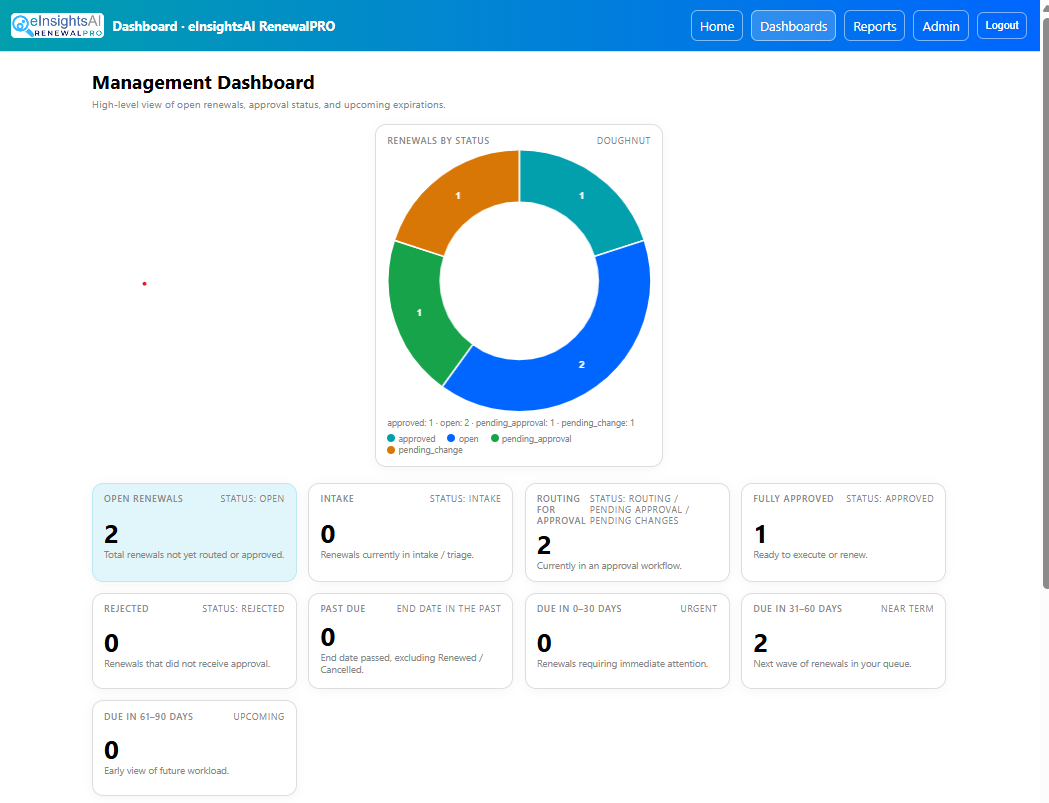Click the green pending_approval doughnut segment
Image resolution: width=1049 pixels, height=803 pixels.
[x=421, y=310]
